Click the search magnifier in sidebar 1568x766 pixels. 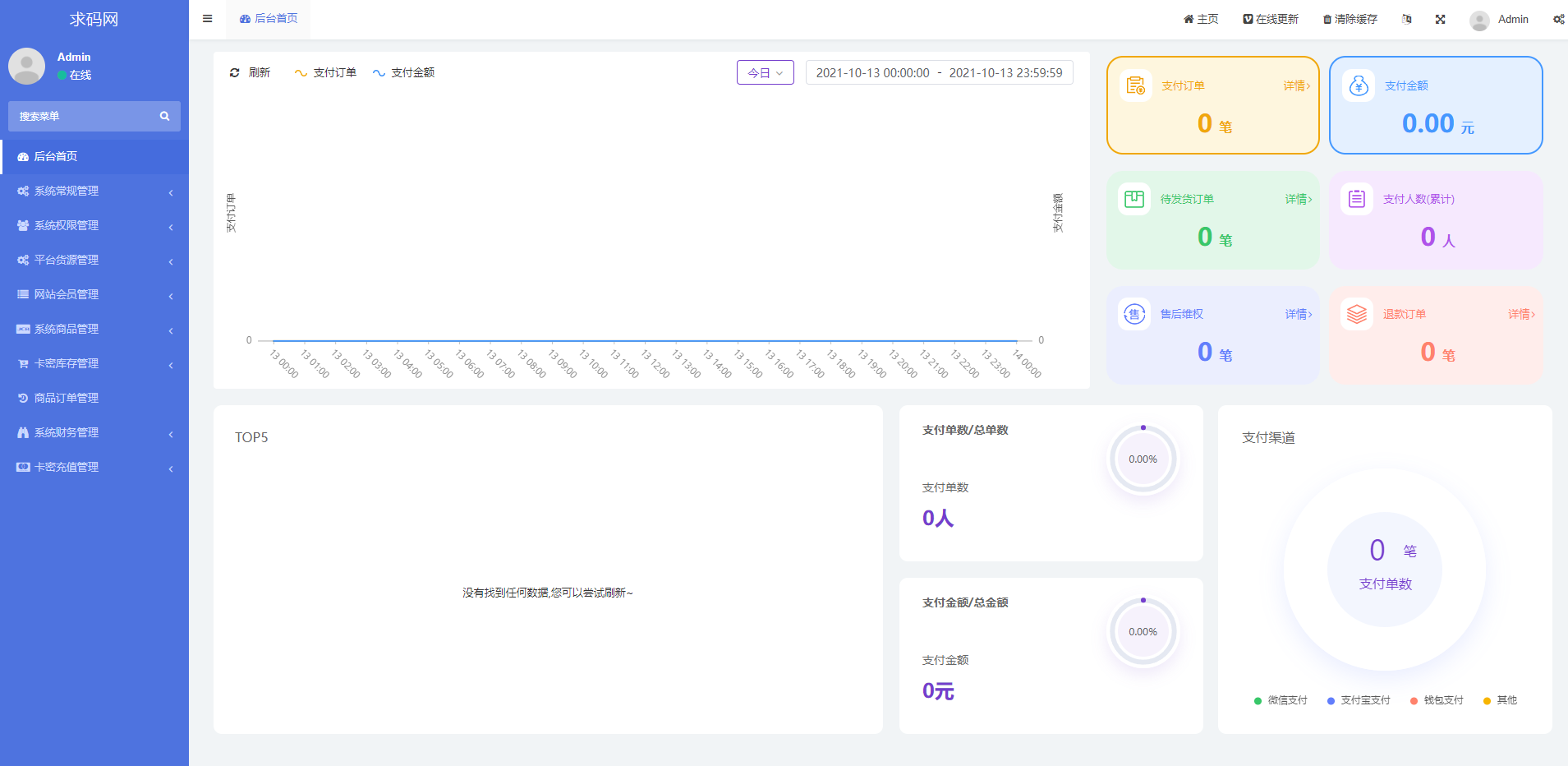click(x=164, y=116)
